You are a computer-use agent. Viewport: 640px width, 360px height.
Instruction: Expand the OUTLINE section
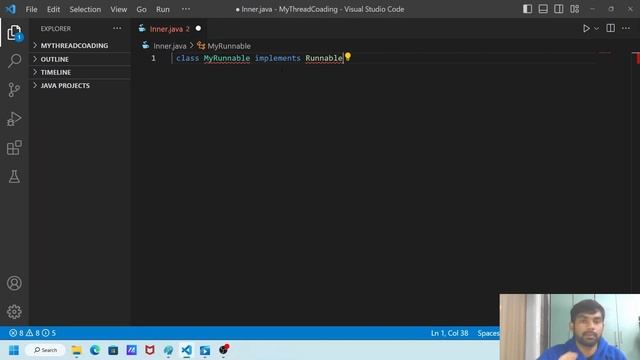click(80, 59)
